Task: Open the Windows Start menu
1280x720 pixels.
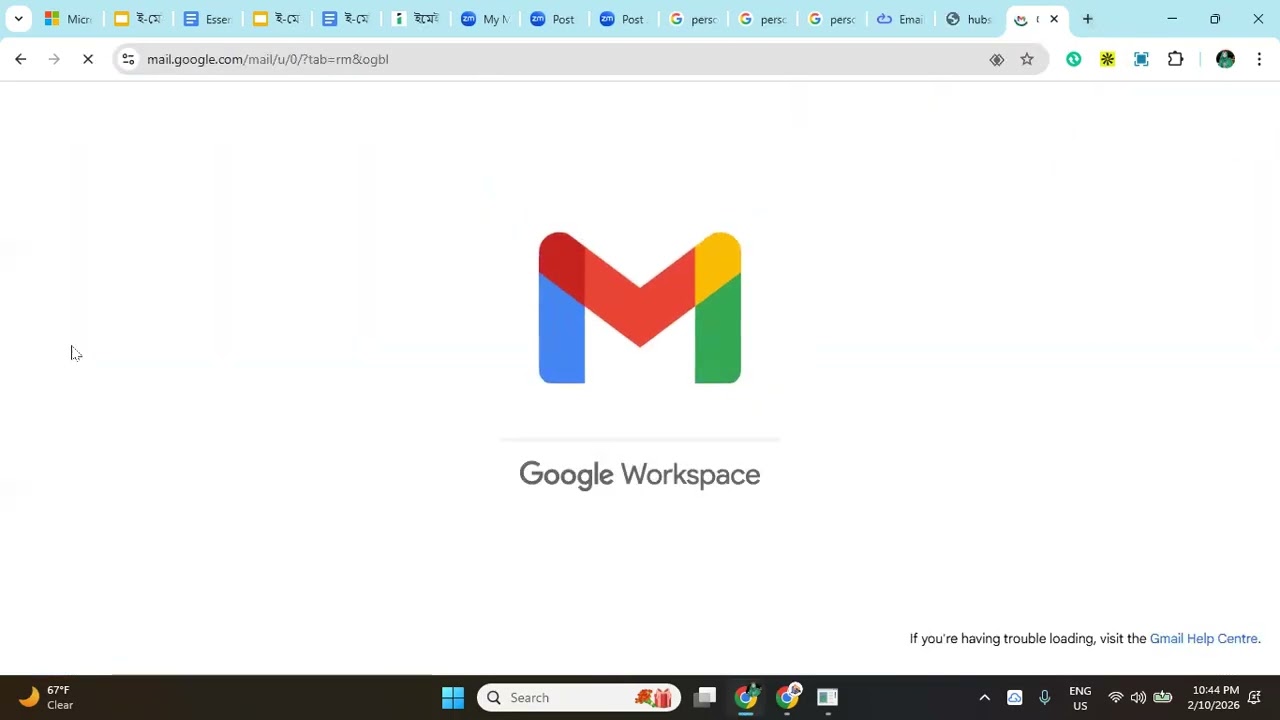Action: click(453, 697)
